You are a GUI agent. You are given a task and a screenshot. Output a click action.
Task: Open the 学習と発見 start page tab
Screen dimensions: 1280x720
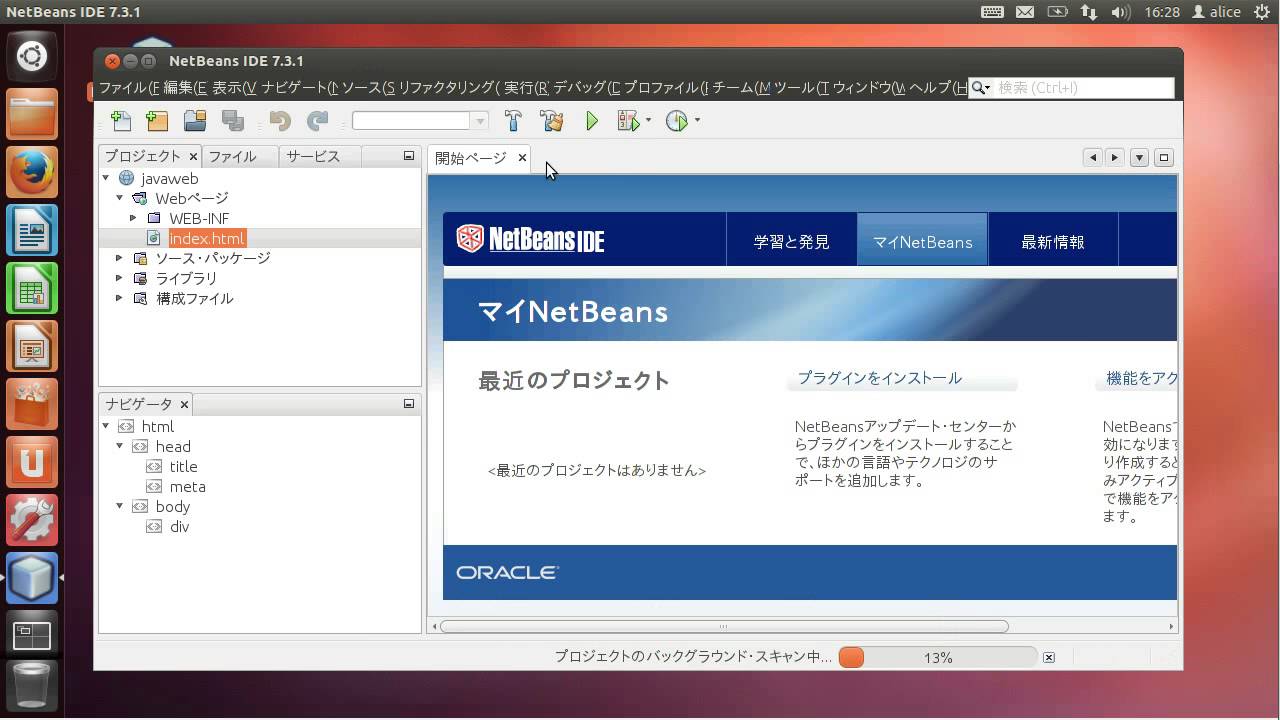coord(792,242)
